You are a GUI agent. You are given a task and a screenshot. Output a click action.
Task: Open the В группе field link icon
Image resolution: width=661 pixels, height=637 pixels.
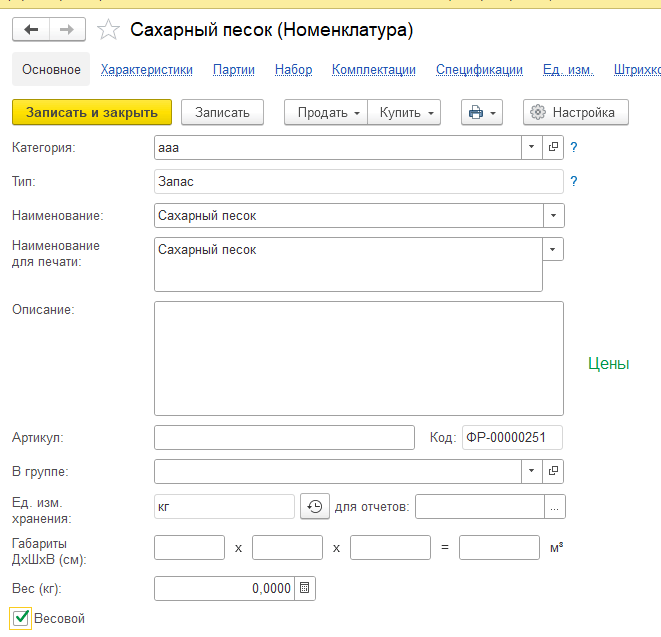pos(554,471)
